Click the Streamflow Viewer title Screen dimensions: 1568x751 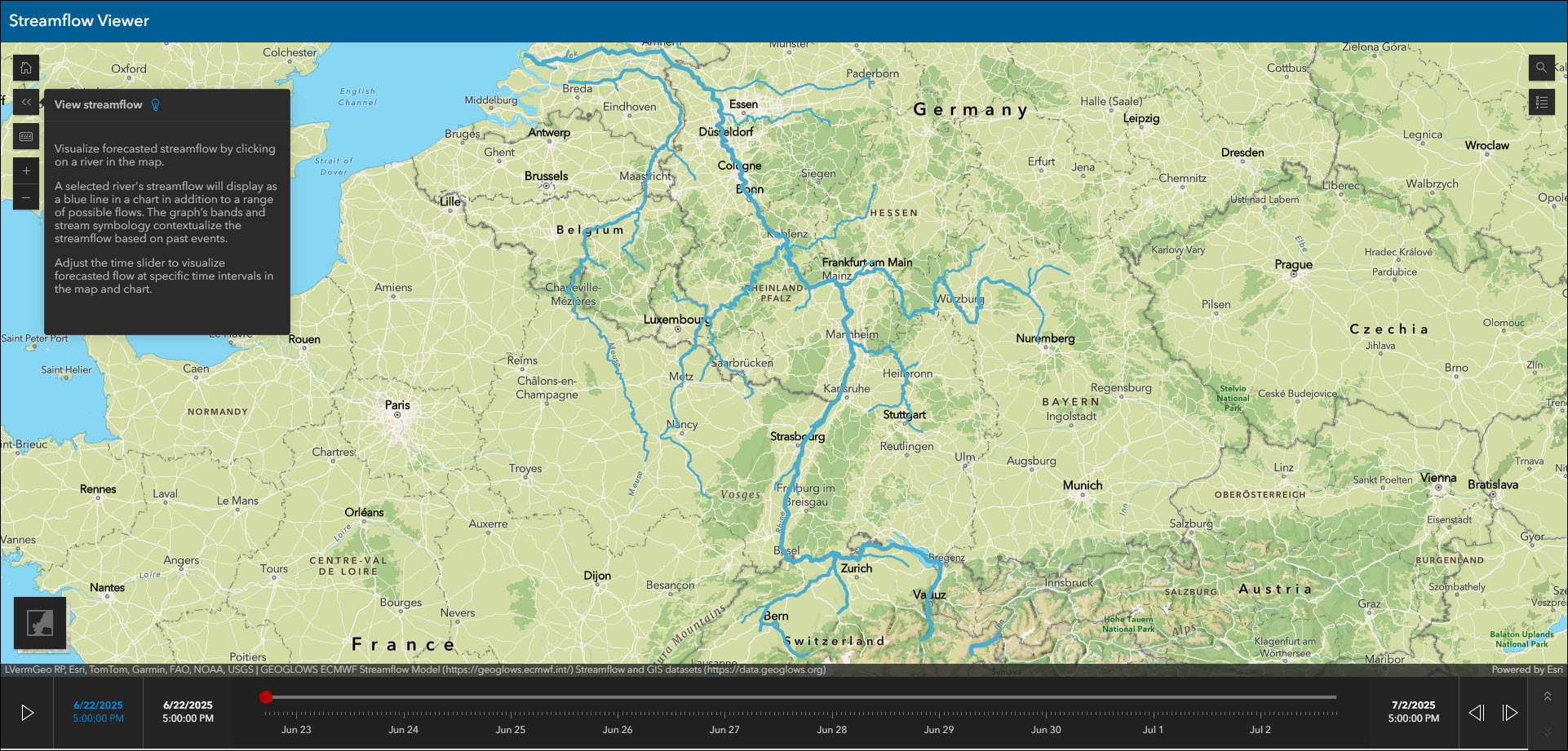click(x=79, y=20)
